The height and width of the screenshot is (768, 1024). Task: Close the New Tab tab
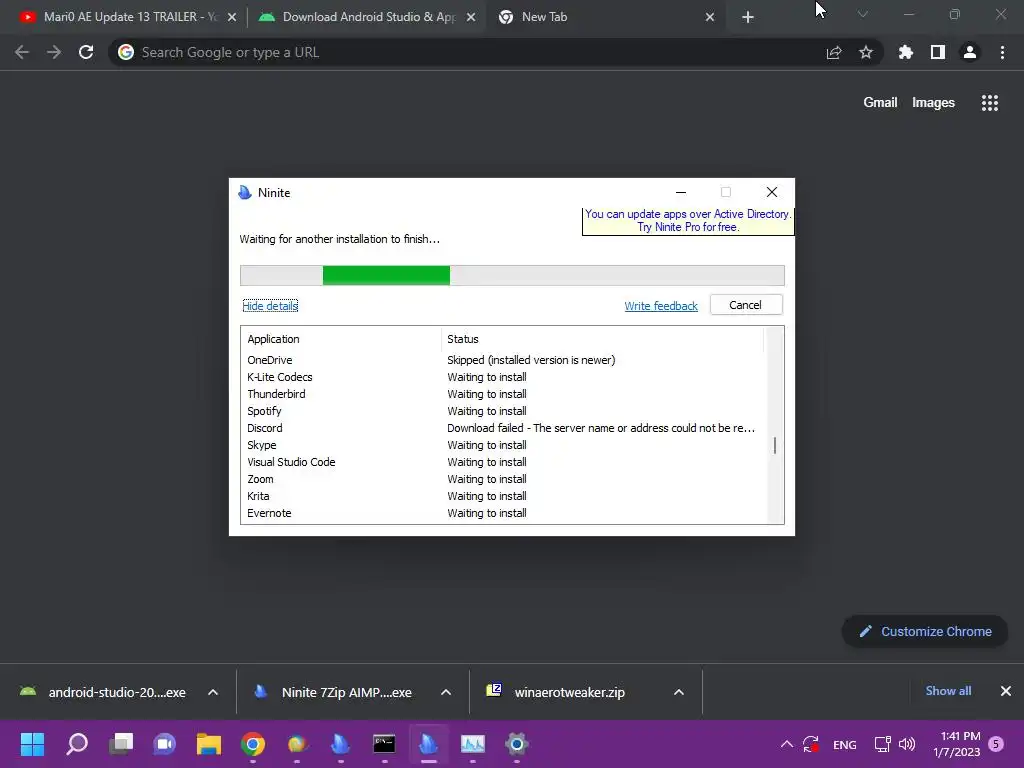click(x=710, y=18)
